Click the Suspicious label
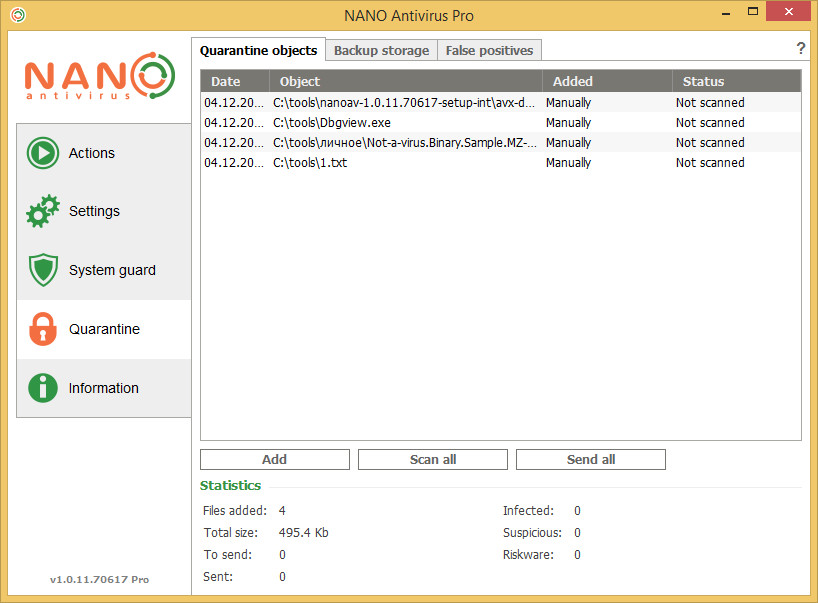Screen dimensions: 818x603 point(532,533)
